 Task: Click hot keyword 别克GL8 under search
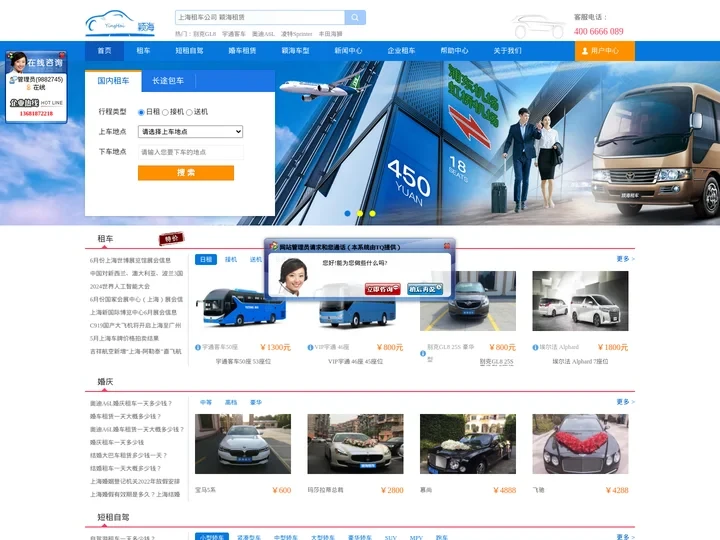point(204,34)
